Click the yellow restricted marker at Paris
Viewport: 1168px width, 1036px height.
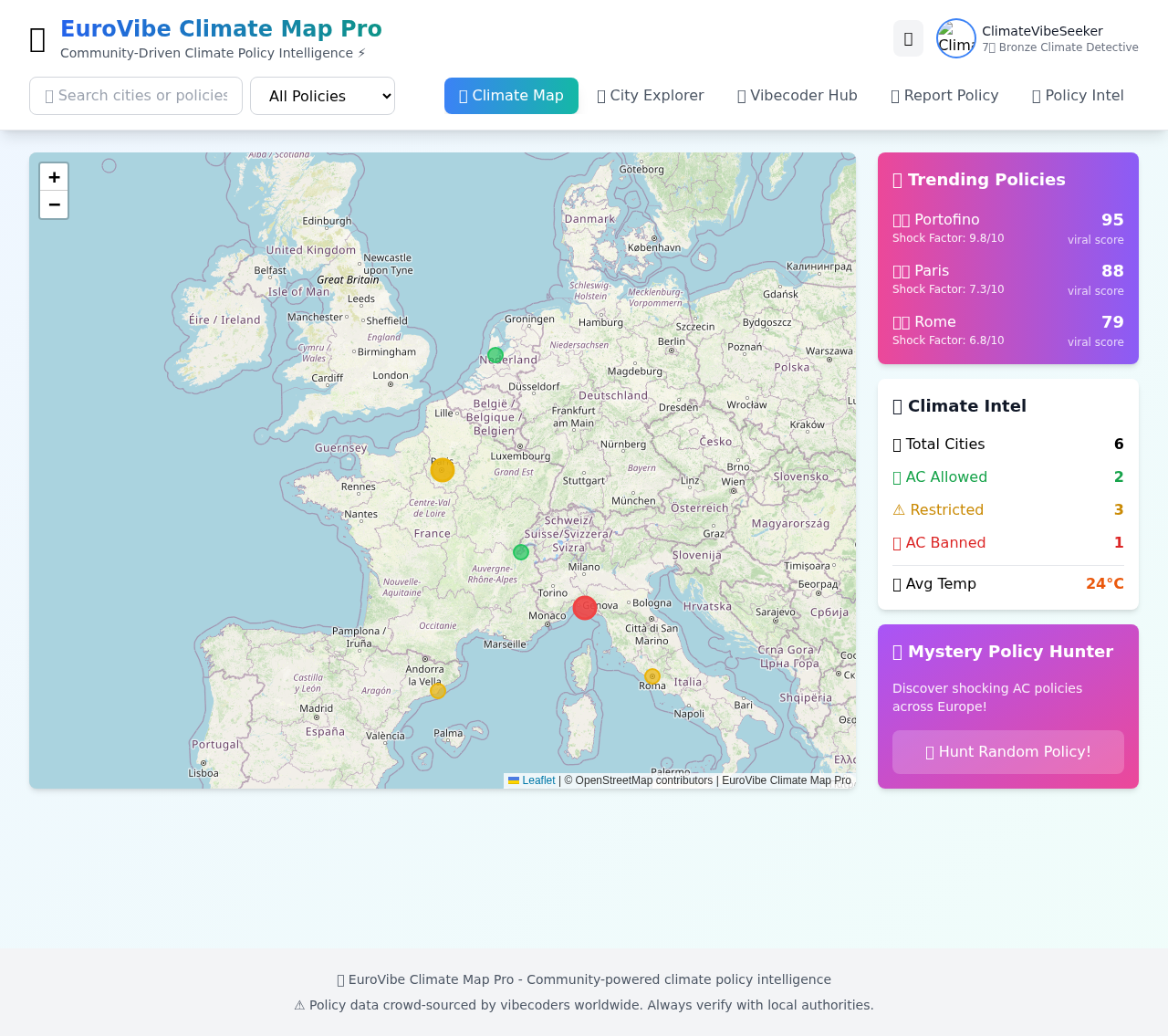pyautogui.click(x=443, y=469)
